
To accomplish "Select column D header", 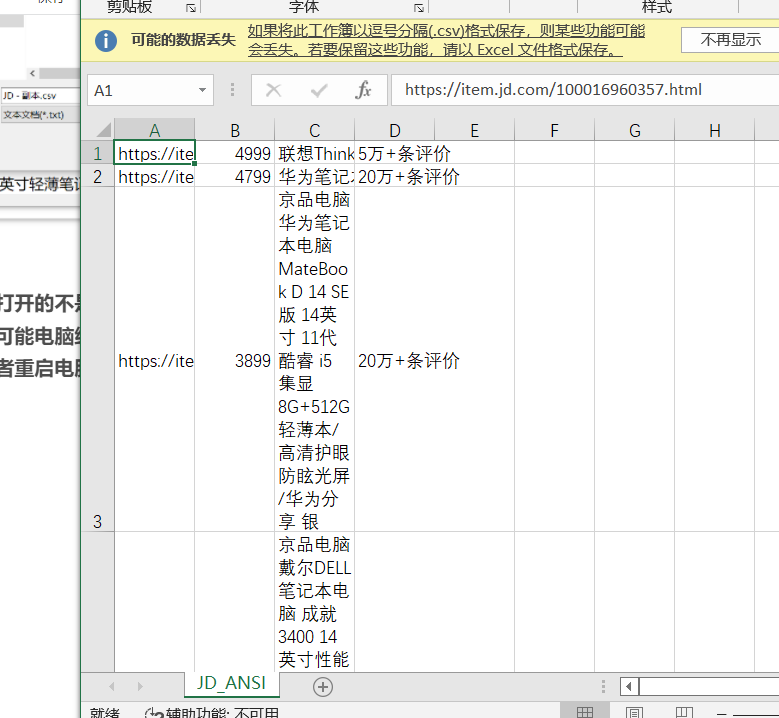I will click(x=394, y=130).
